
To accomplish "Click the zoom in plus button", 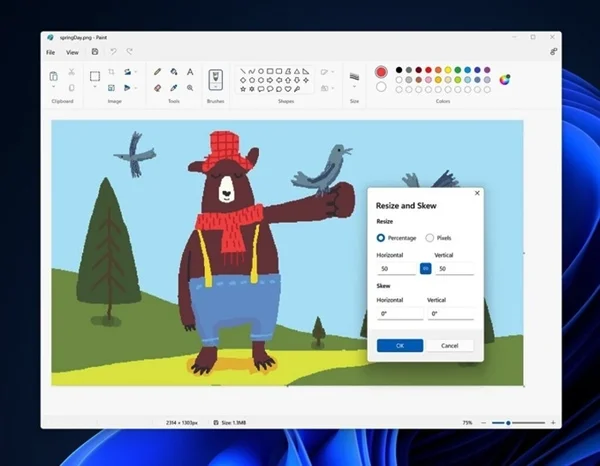I will click(553, 423).
